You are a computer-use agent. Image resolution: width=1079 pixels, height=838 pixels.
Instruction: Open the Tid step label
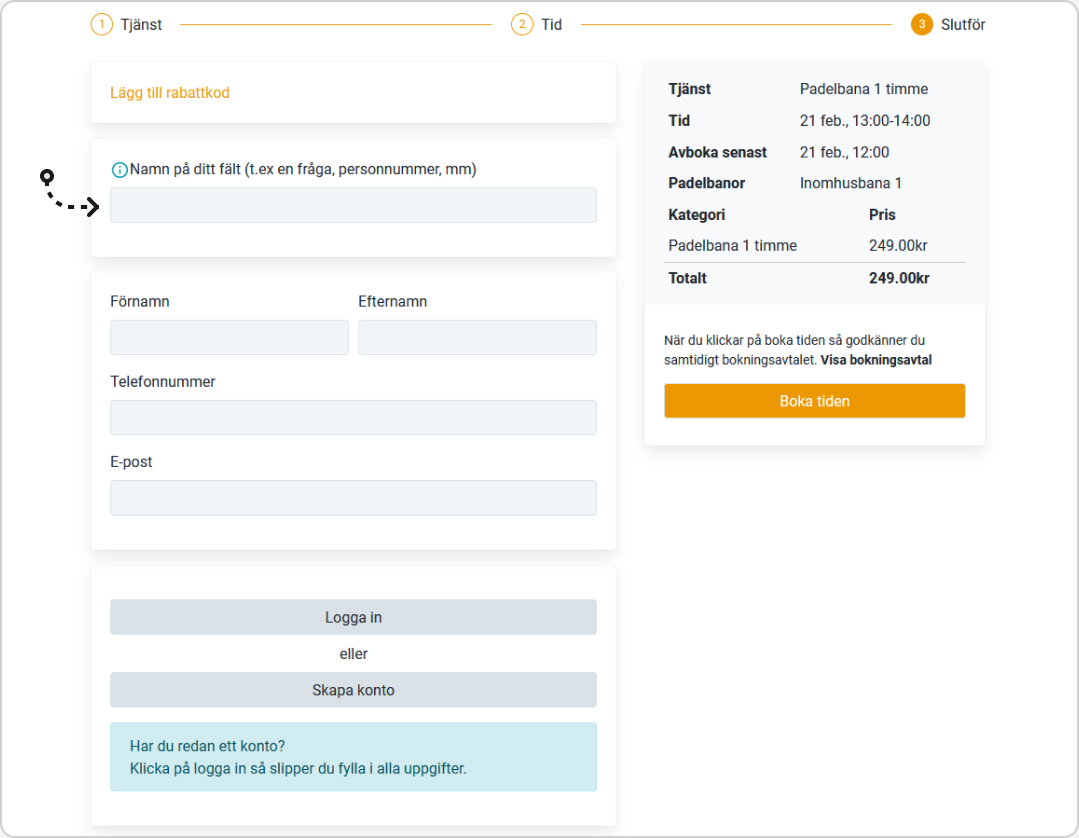[x=551, y=25]
